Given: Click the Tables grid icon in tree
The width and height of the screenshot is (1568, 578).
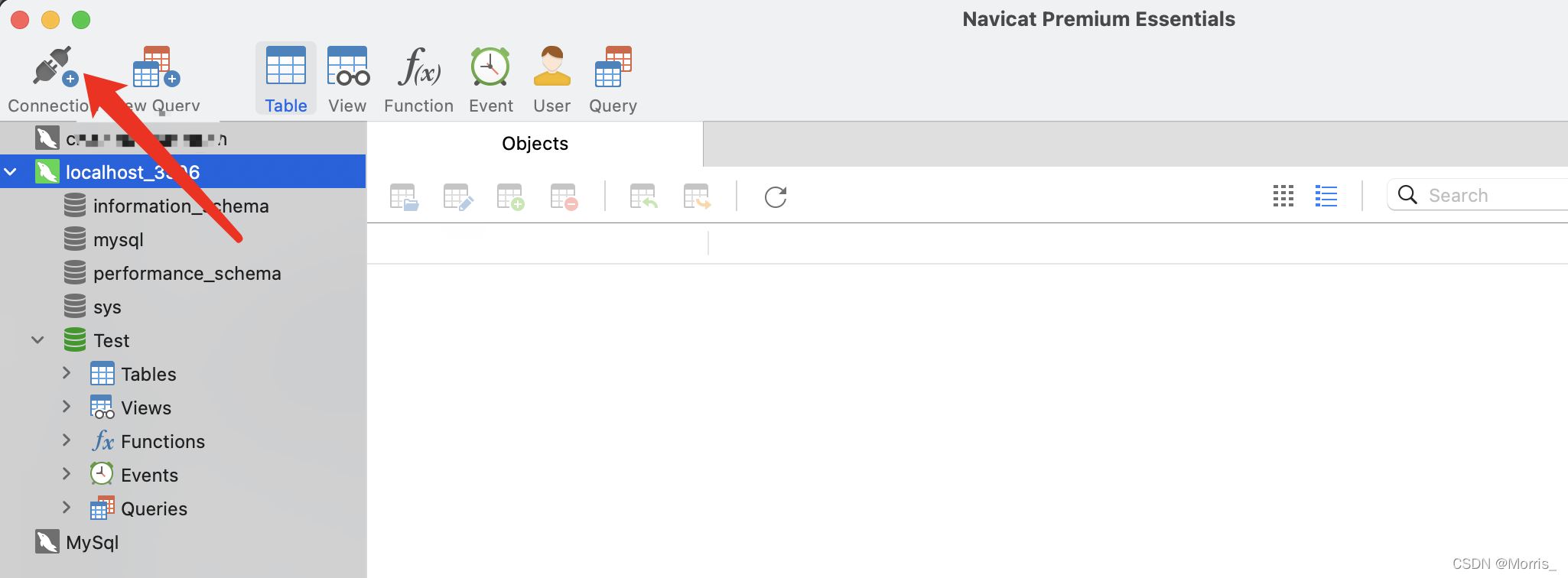Looking at the screenshot, I should pyautogui.click(x=102, y=374).
